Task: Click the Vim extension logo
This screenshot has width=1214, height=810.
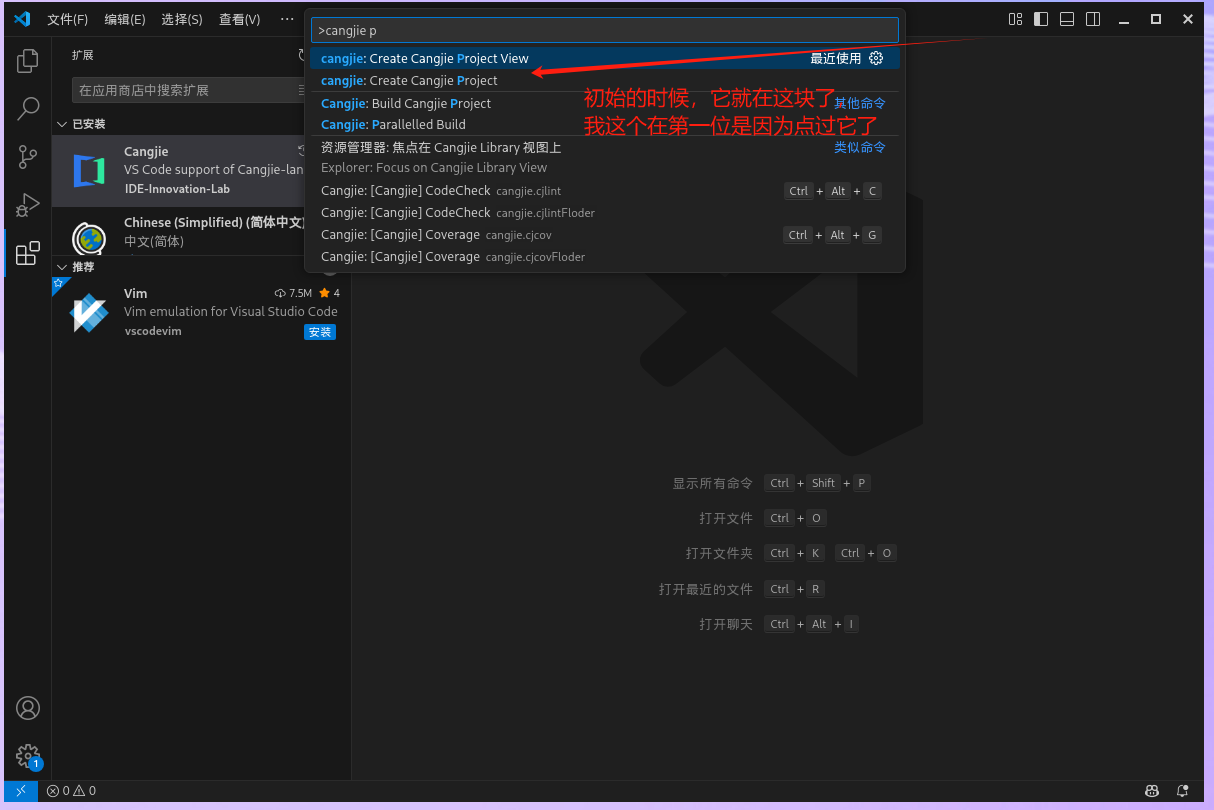Action: pyautogui.click(x=89, y=314)
